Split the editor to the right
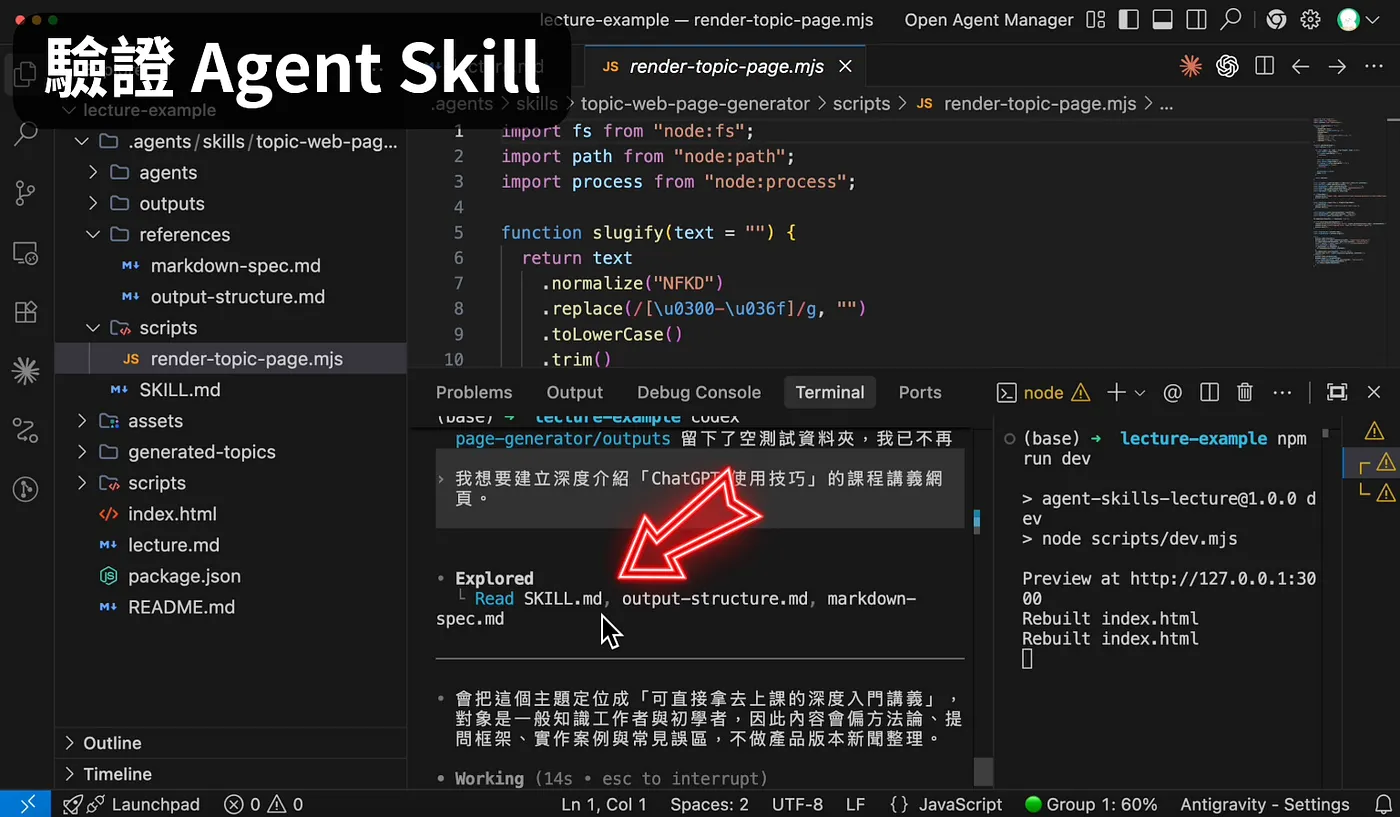1400x817 pixels. pyautogui.click(x=1264, y=66)
